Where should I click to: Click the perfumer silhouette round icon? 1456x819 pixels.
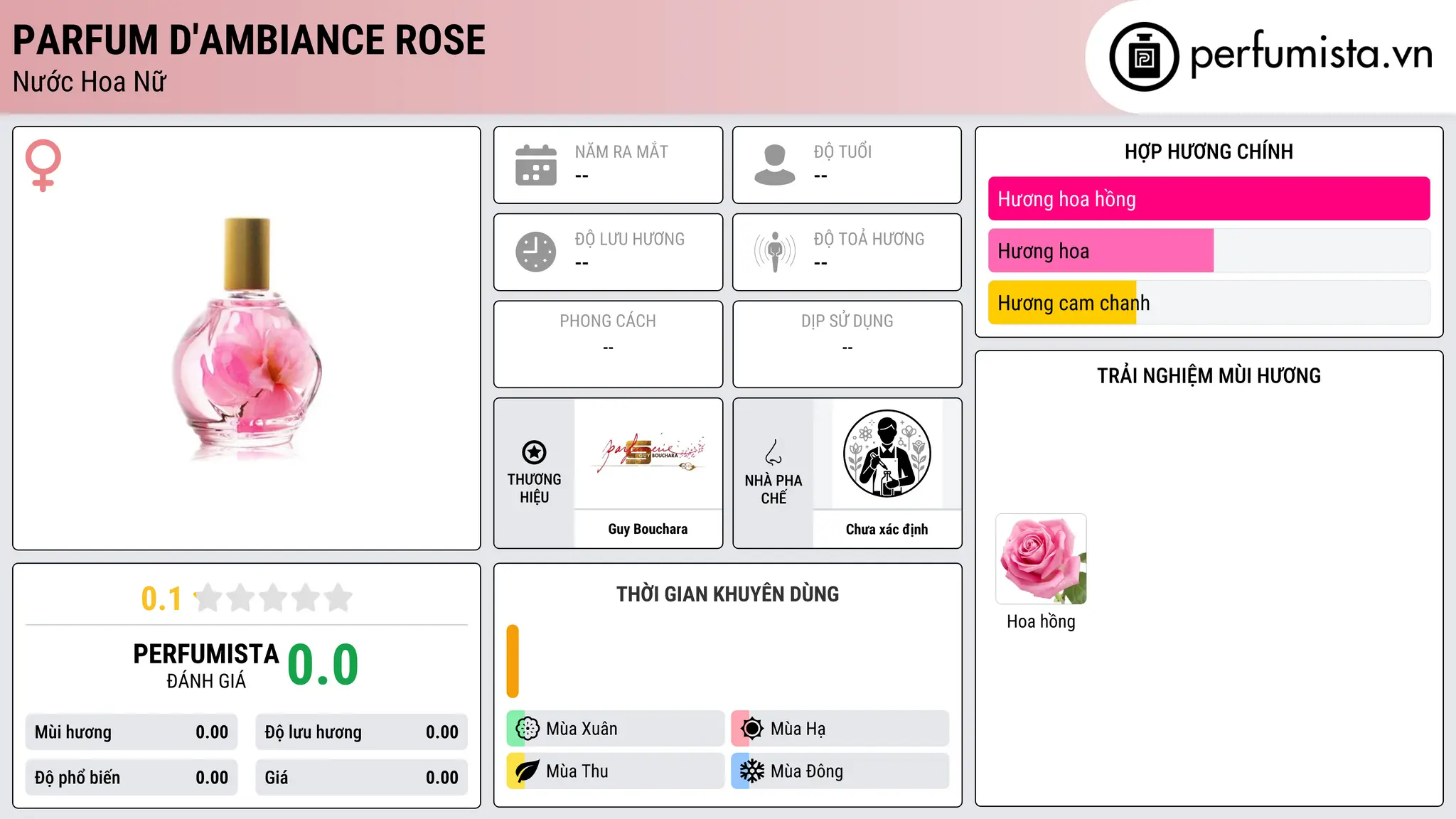pos(887,454)
